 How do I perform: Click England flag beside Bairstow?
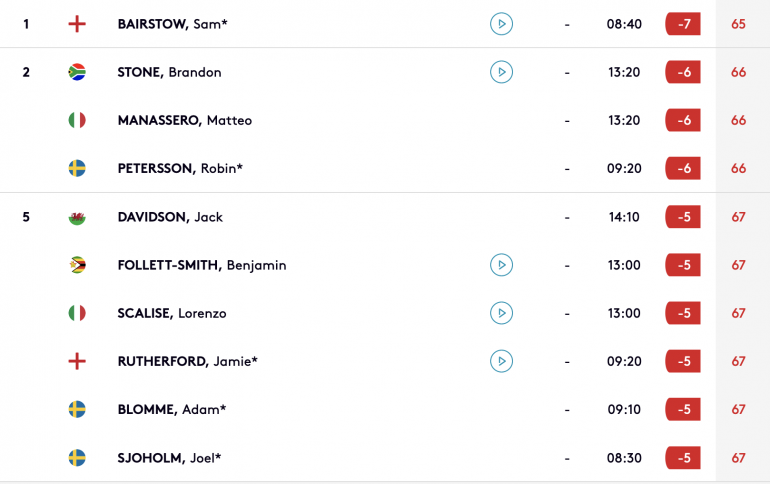click(77, 24)
